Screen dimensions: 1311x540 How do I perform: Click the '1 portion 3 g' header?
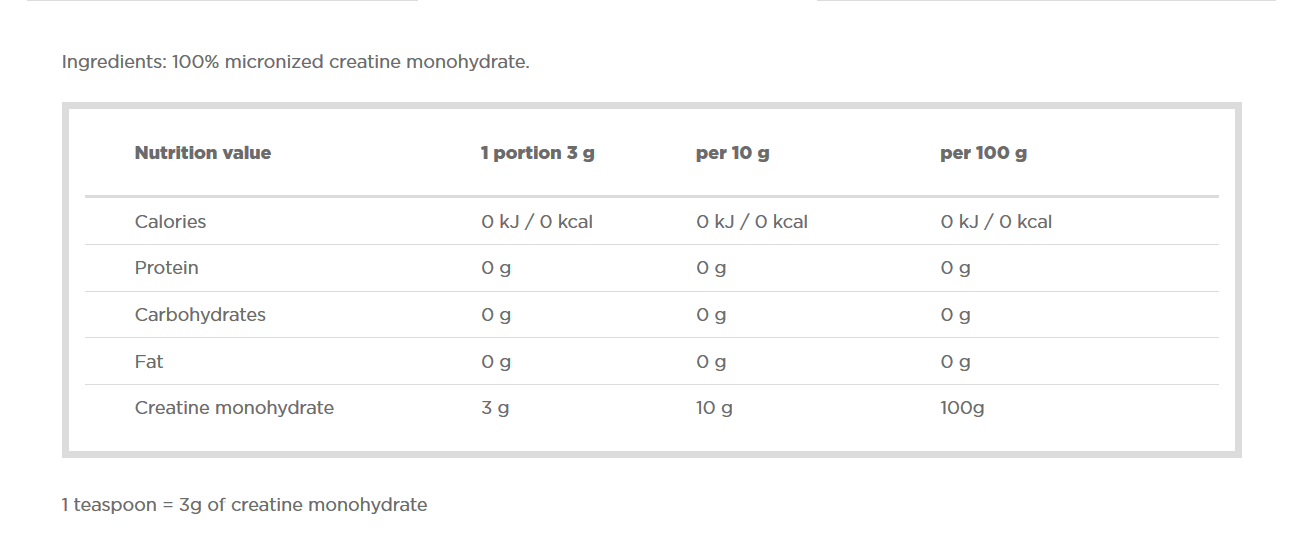pos(537,153)
